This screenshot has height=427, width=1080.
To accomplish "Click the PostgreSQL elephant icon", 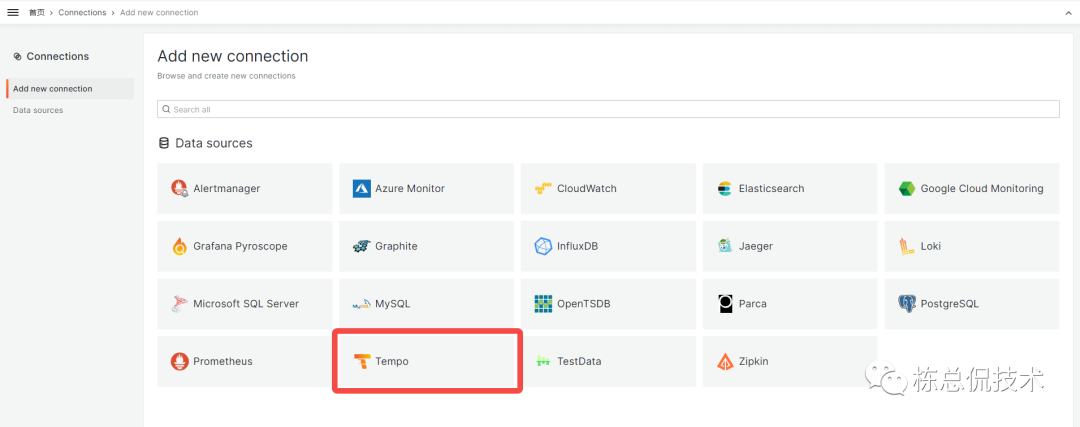I will point(907,304).
